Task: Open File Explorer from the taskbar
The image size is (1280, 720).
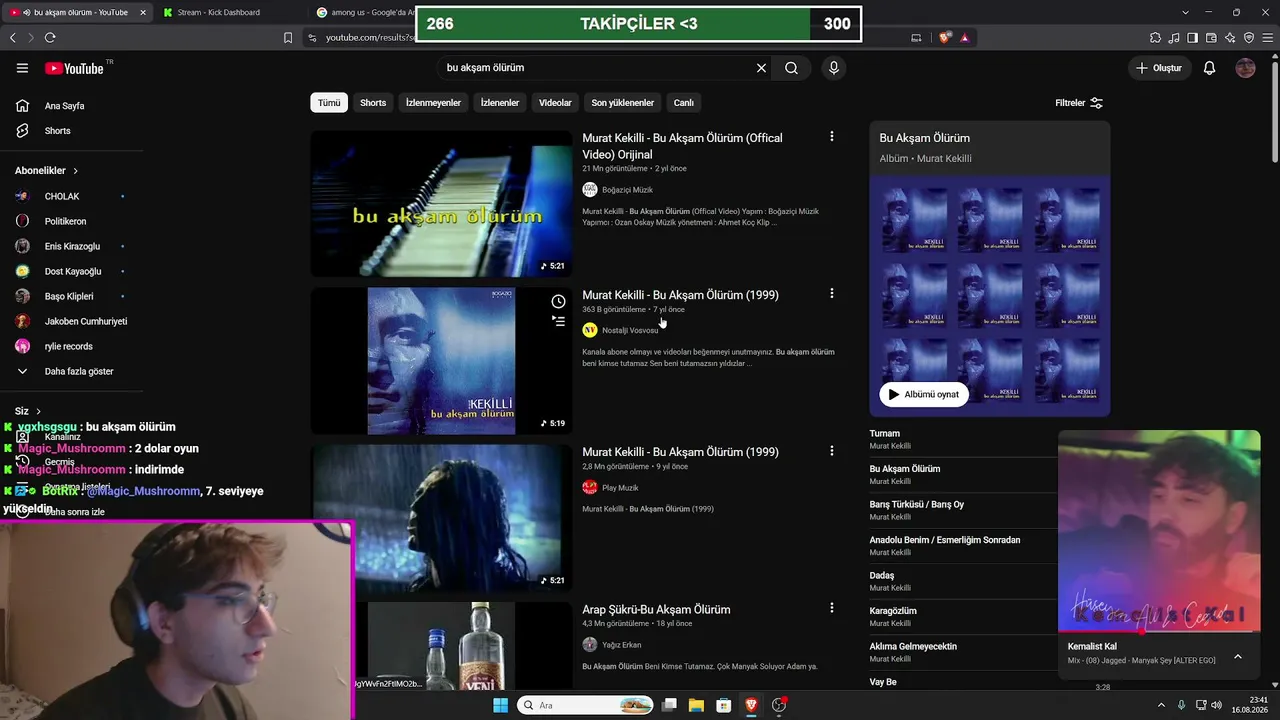Action: (x=695, y=705)
